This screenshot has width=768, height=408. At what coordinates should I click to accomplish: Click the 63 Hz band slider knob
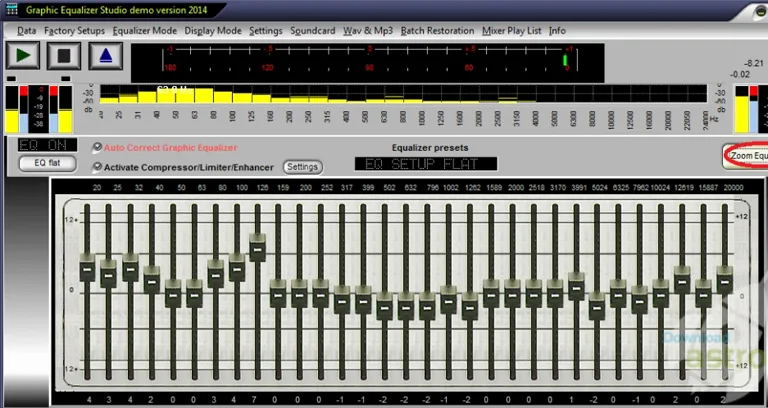click(x=194, y=294)
